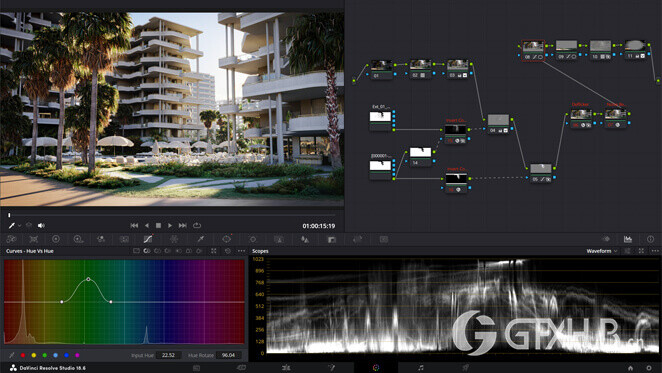Image resolution: width=662 pixels, height=373 pixels.
Task: Switch to the Fairlight page
Action: (x=421, y=368)
